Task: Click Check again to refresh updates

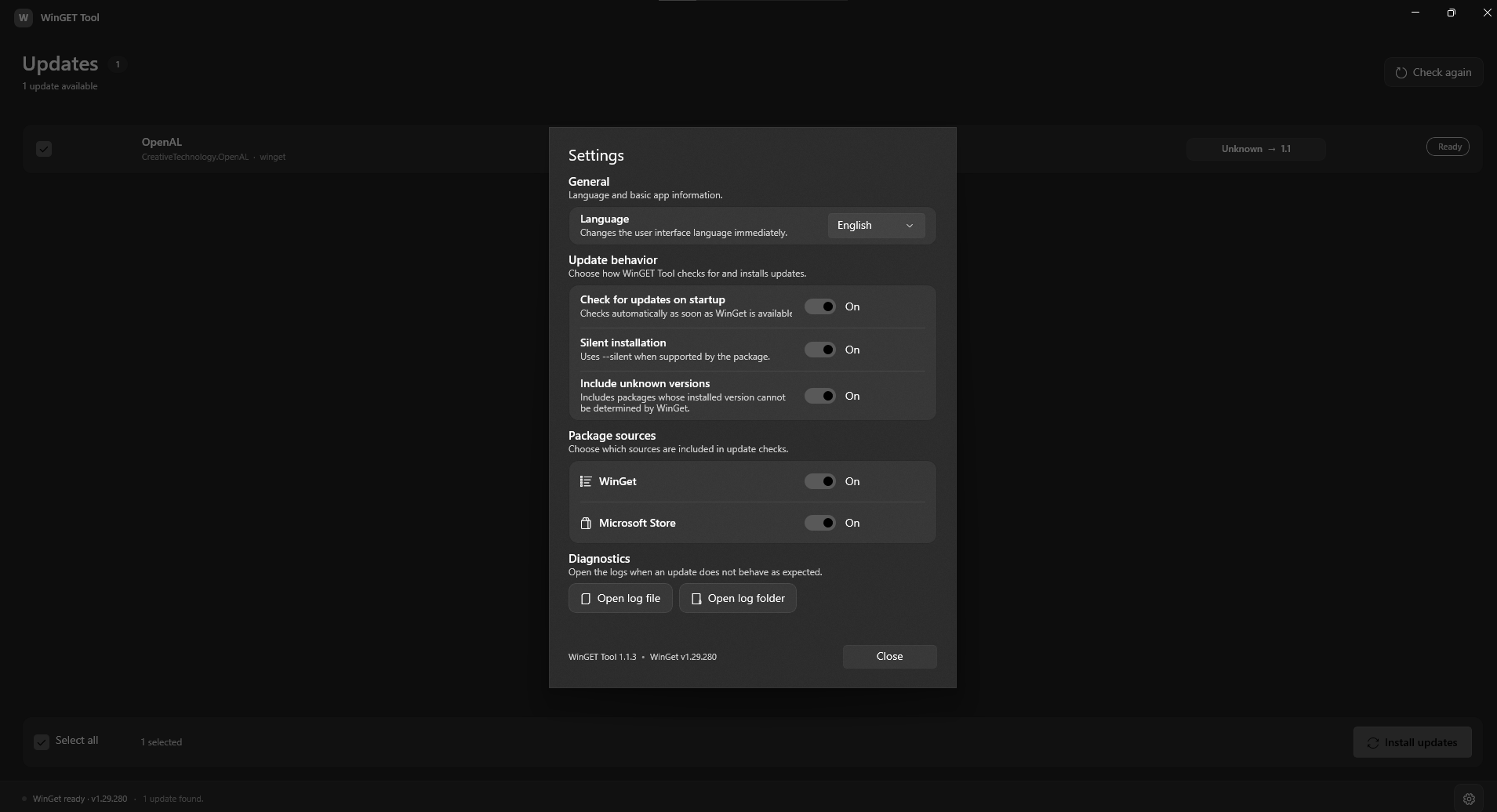Action: point(1433,72)
